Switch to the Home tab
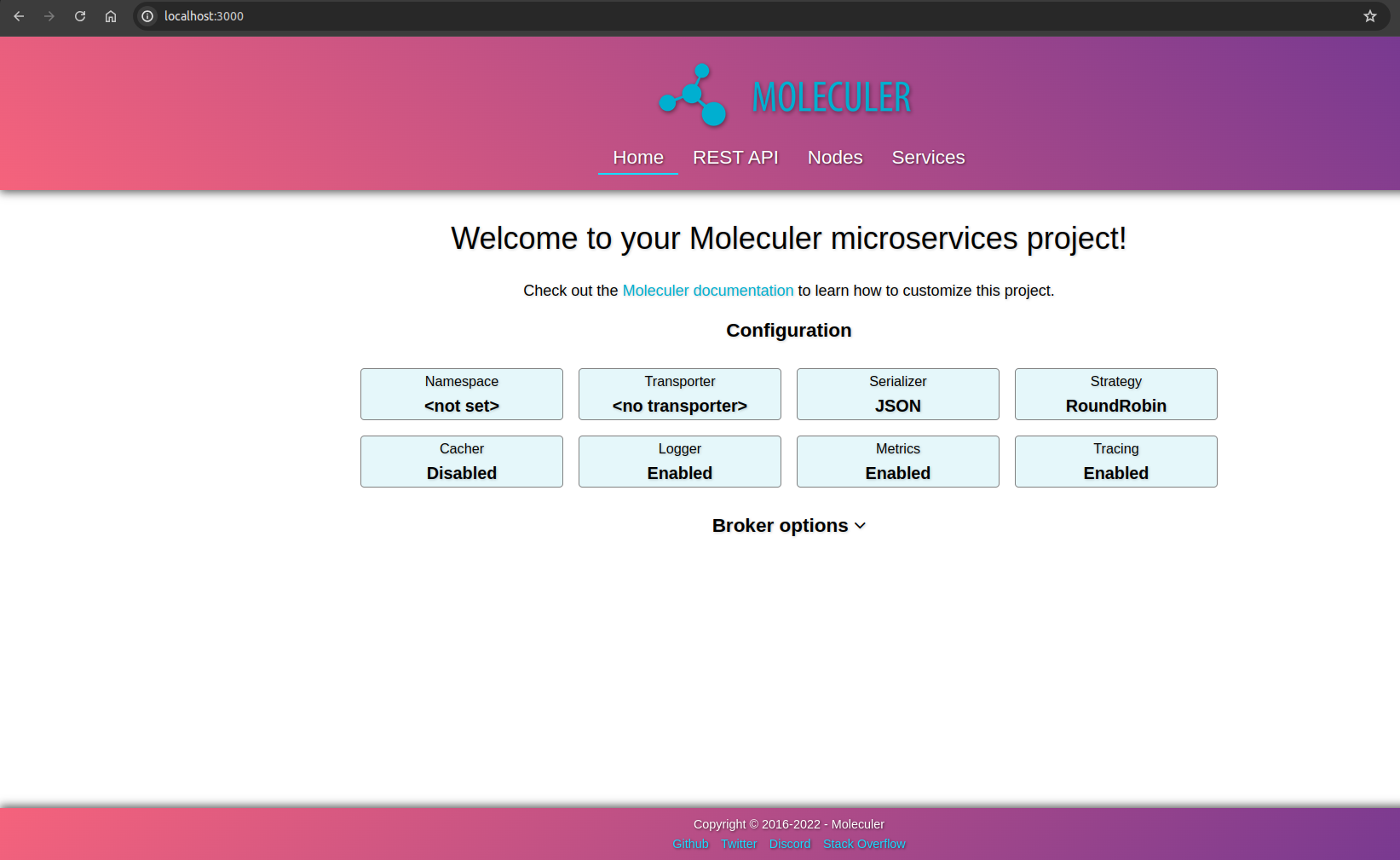The image size is (1400, 860). [638, 158]
